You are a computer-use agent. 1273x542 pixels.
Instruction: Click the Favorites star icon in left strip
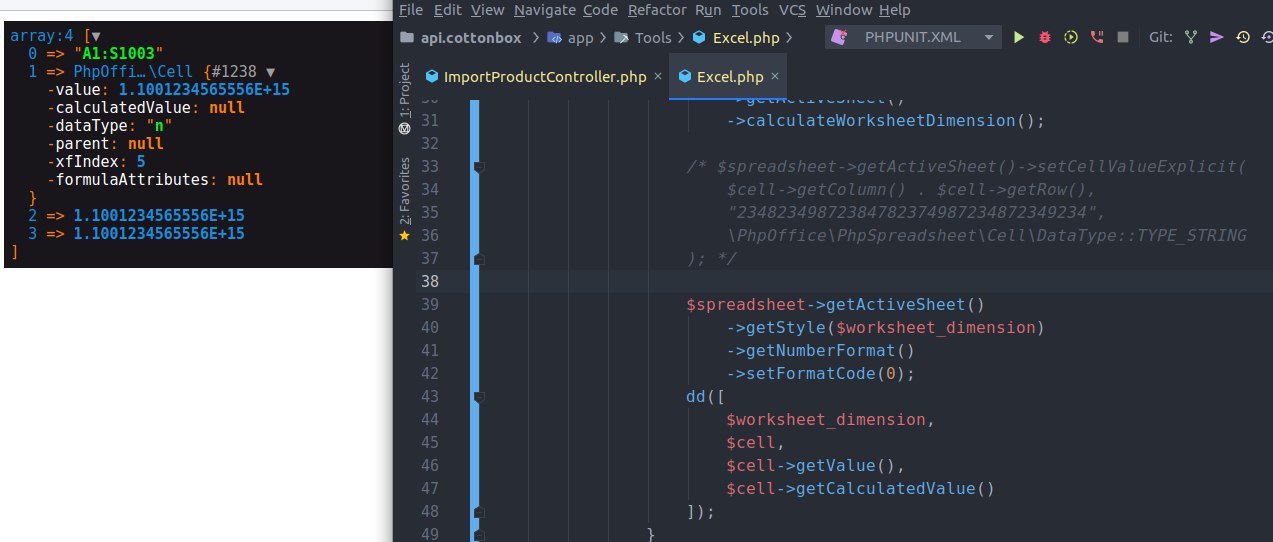405,235
